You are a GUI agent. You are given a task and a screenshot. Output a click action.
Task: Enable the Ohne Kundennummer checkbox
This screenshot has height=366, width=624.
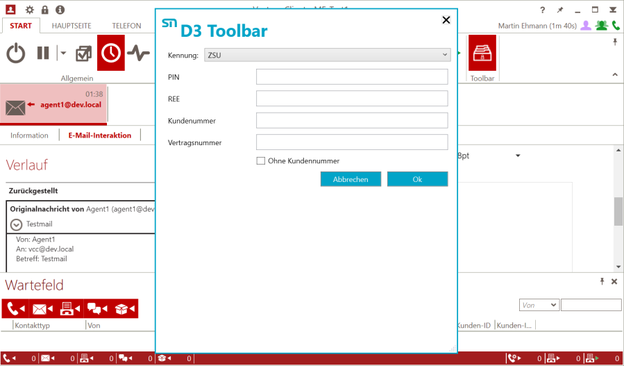coord(261,161)
